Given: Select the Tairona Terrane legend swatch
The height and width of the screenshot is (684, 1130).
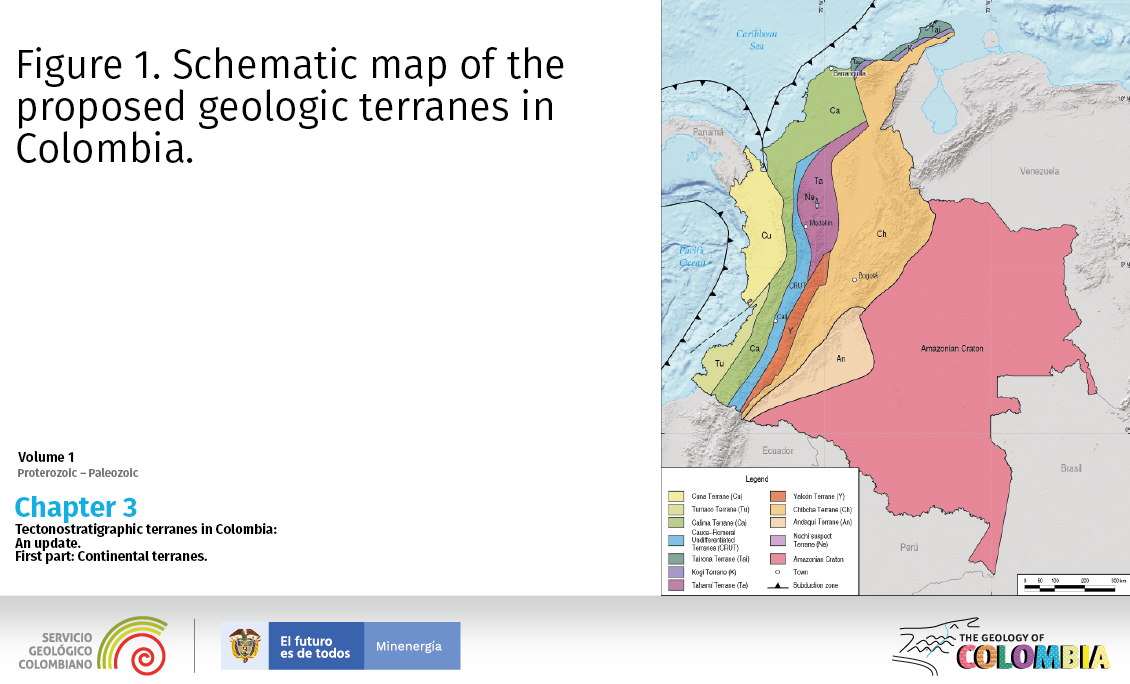Looking at the screenshot, I should coord(676,559).
